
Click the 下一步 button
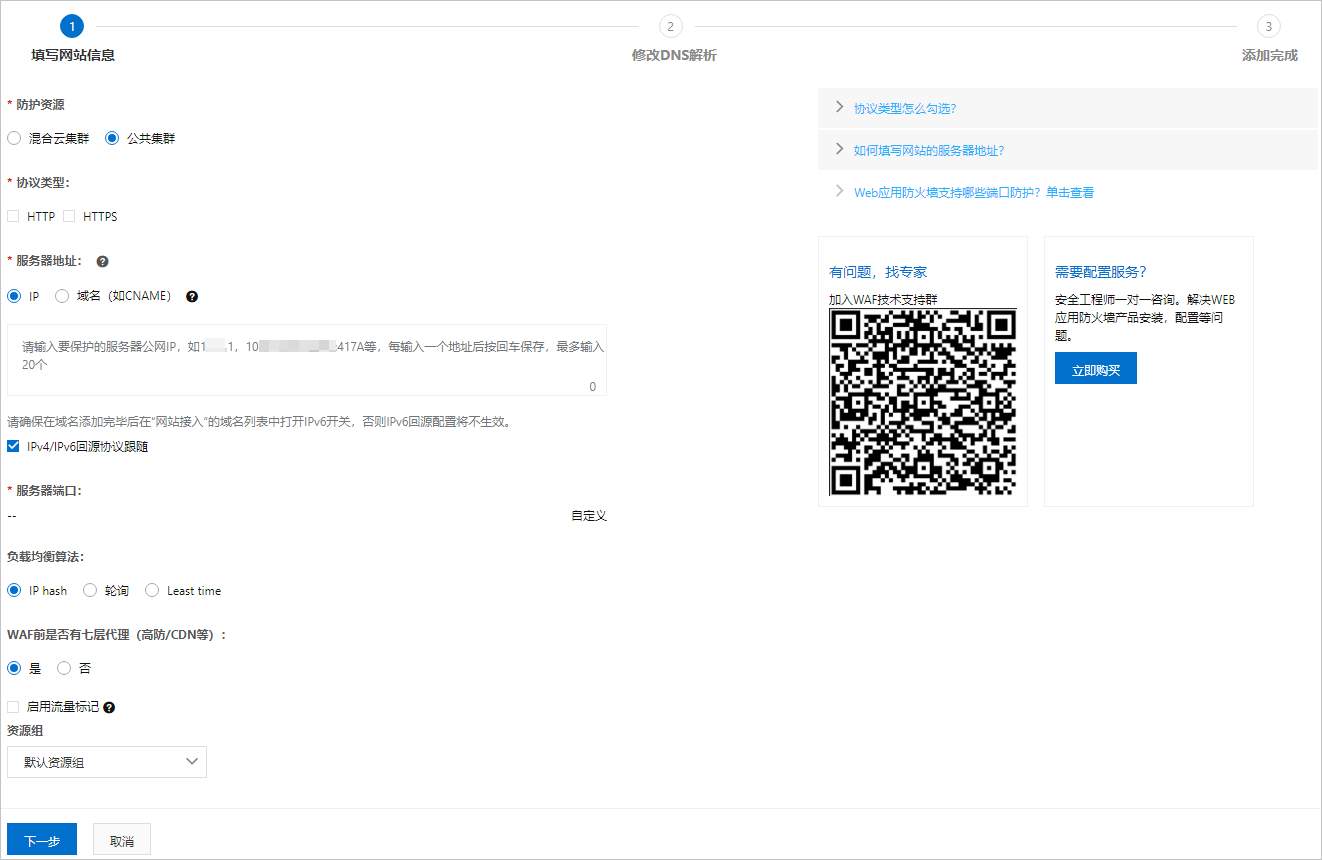coord(42,840)
